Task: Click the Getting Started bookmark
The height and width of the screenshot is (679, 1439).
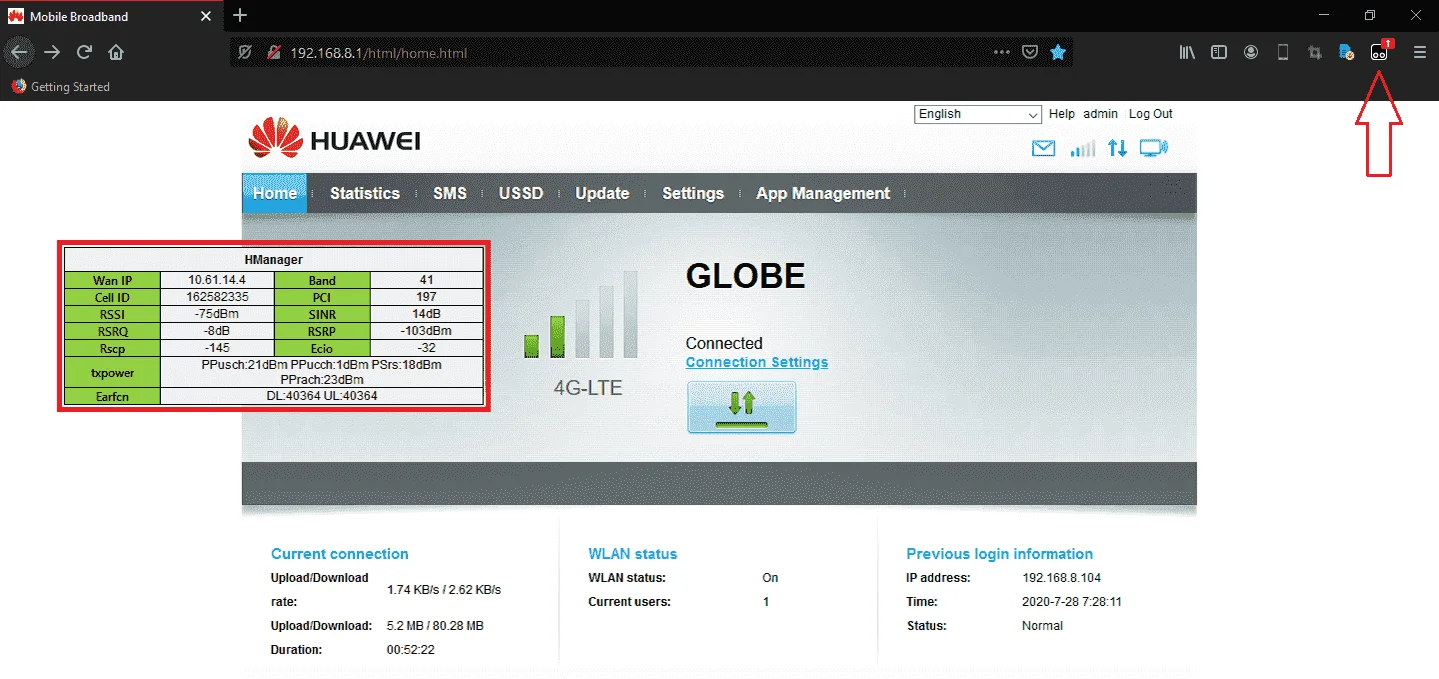Action: click(60, 87)
